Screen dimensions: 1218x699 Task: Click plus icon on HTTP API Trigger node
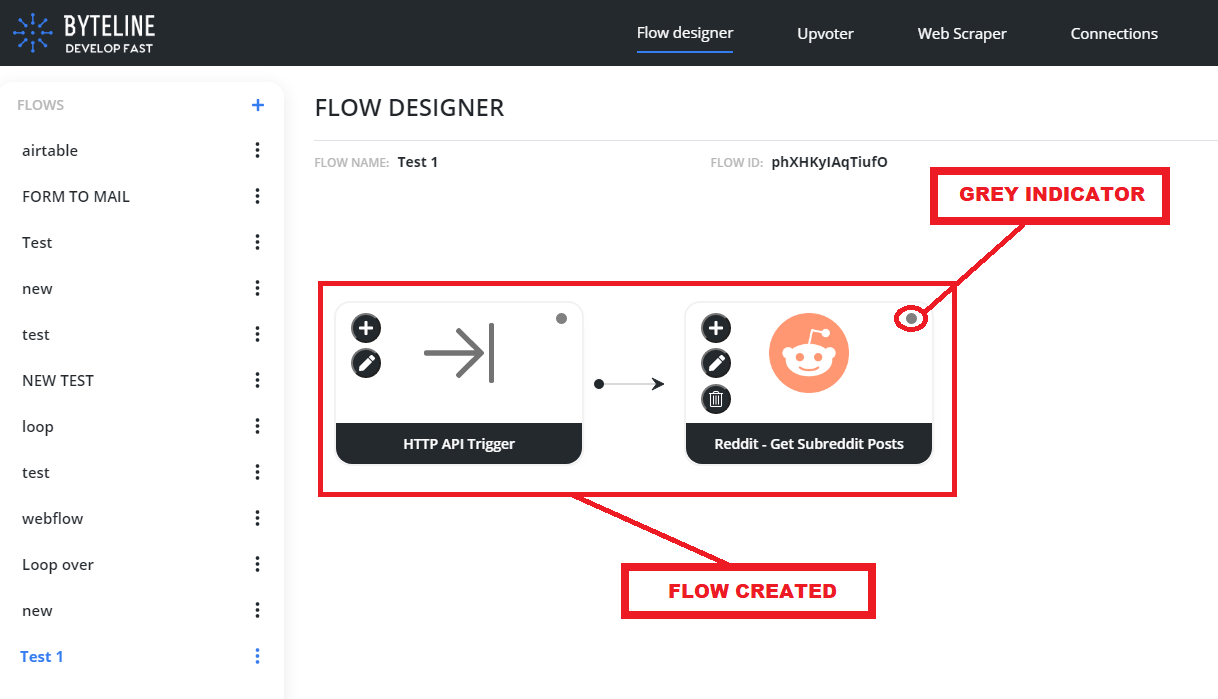point(366,328)
